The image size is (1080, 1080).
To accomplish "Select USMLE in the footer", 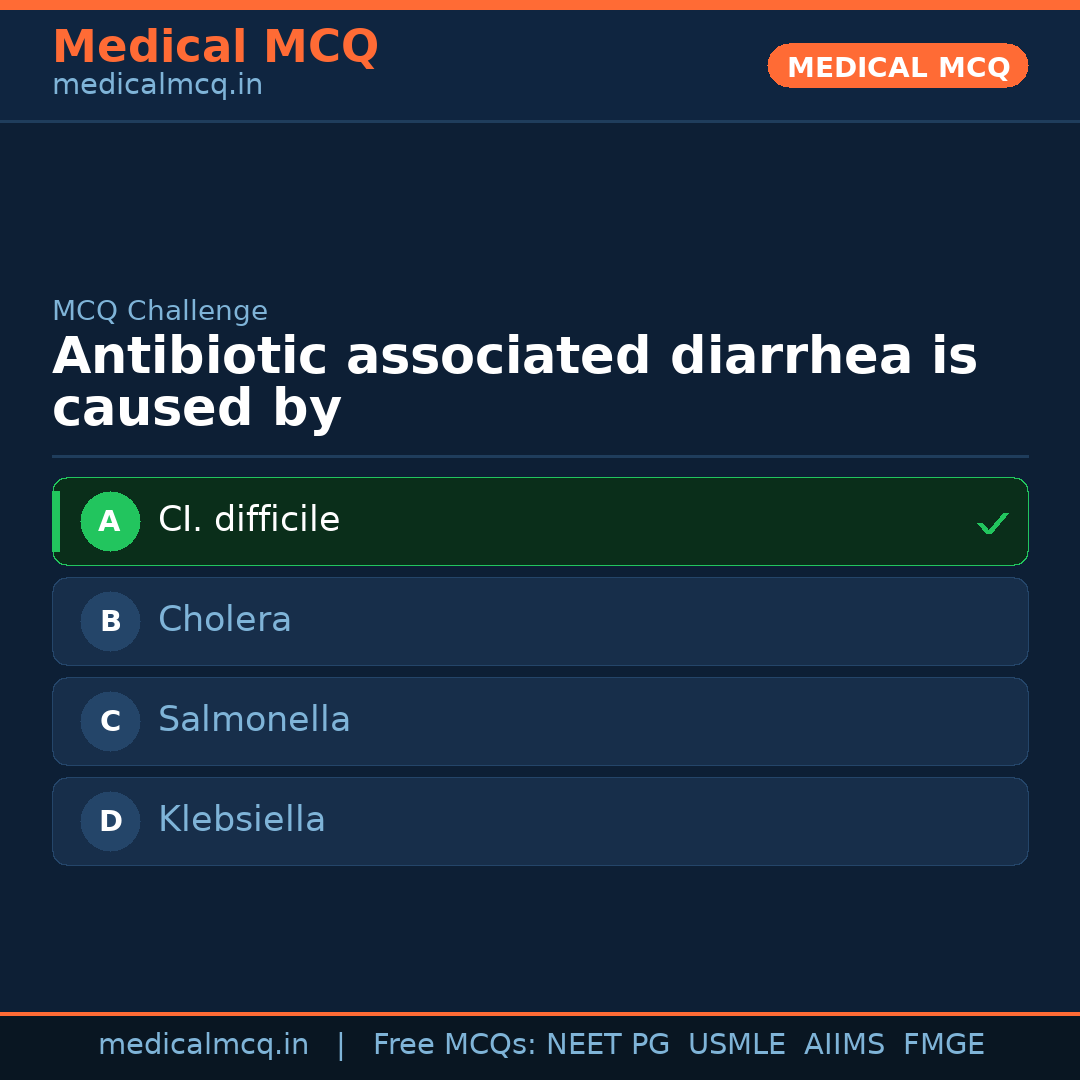I will [736, 1045].
